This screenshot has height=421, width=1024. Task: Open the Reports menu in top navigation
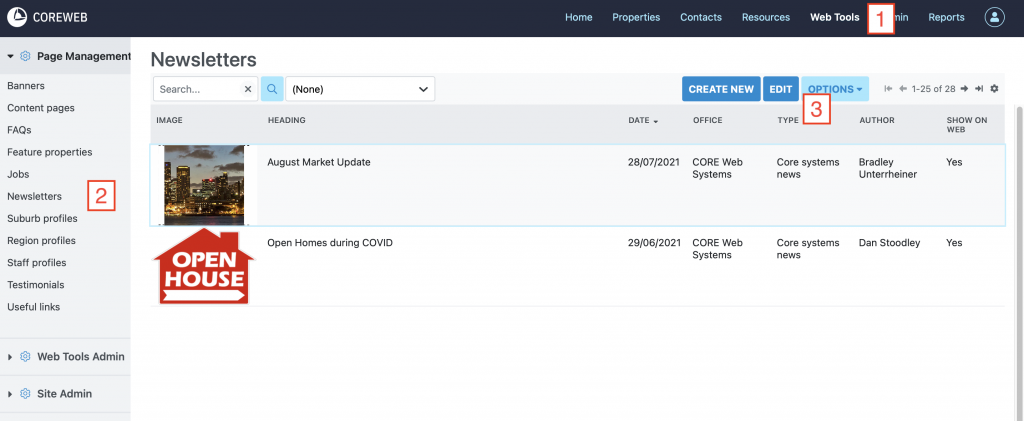(946, 17)
